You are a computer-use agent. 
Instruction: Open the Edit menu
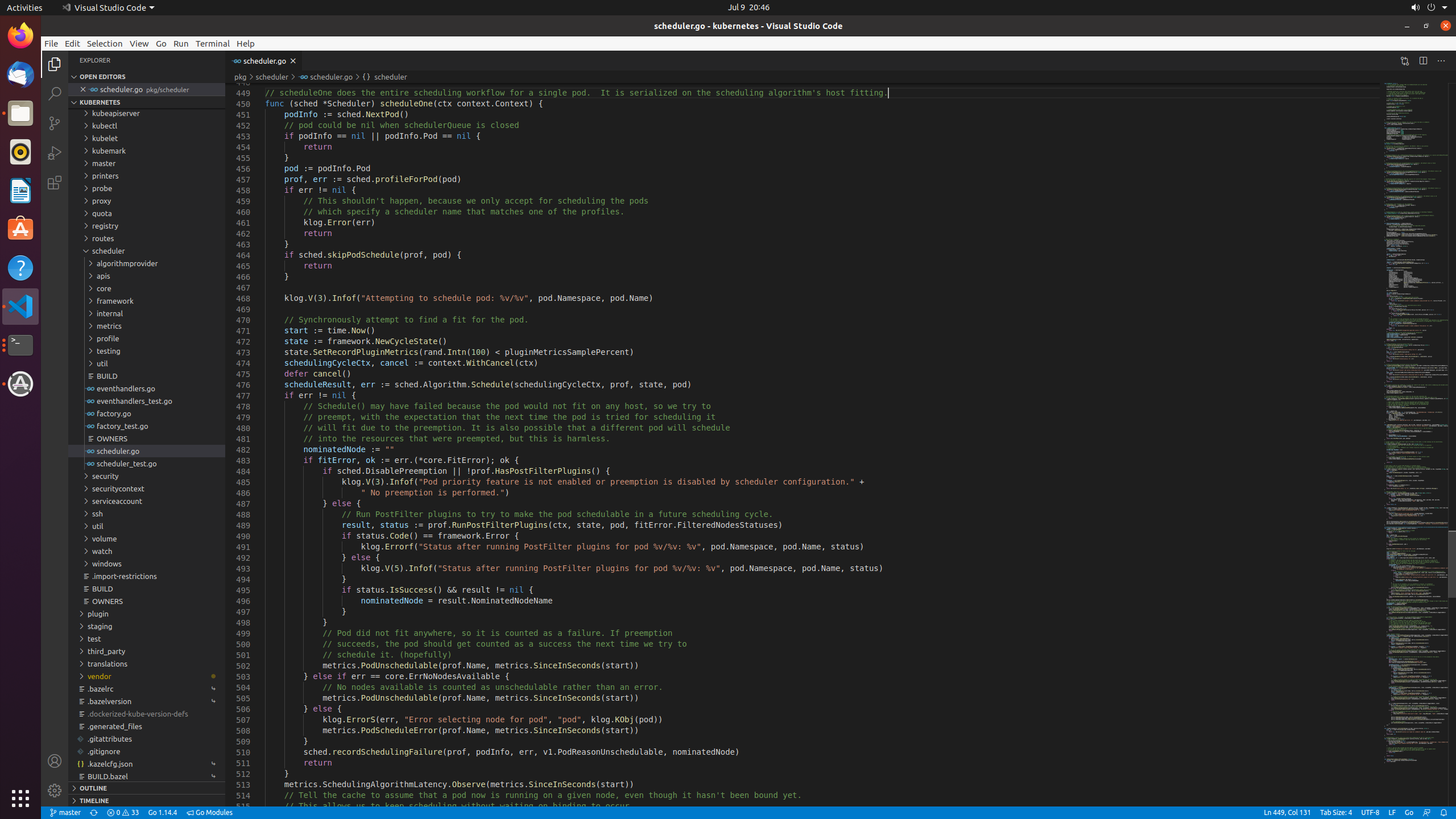pyautogui.click(x=72, y=44)
